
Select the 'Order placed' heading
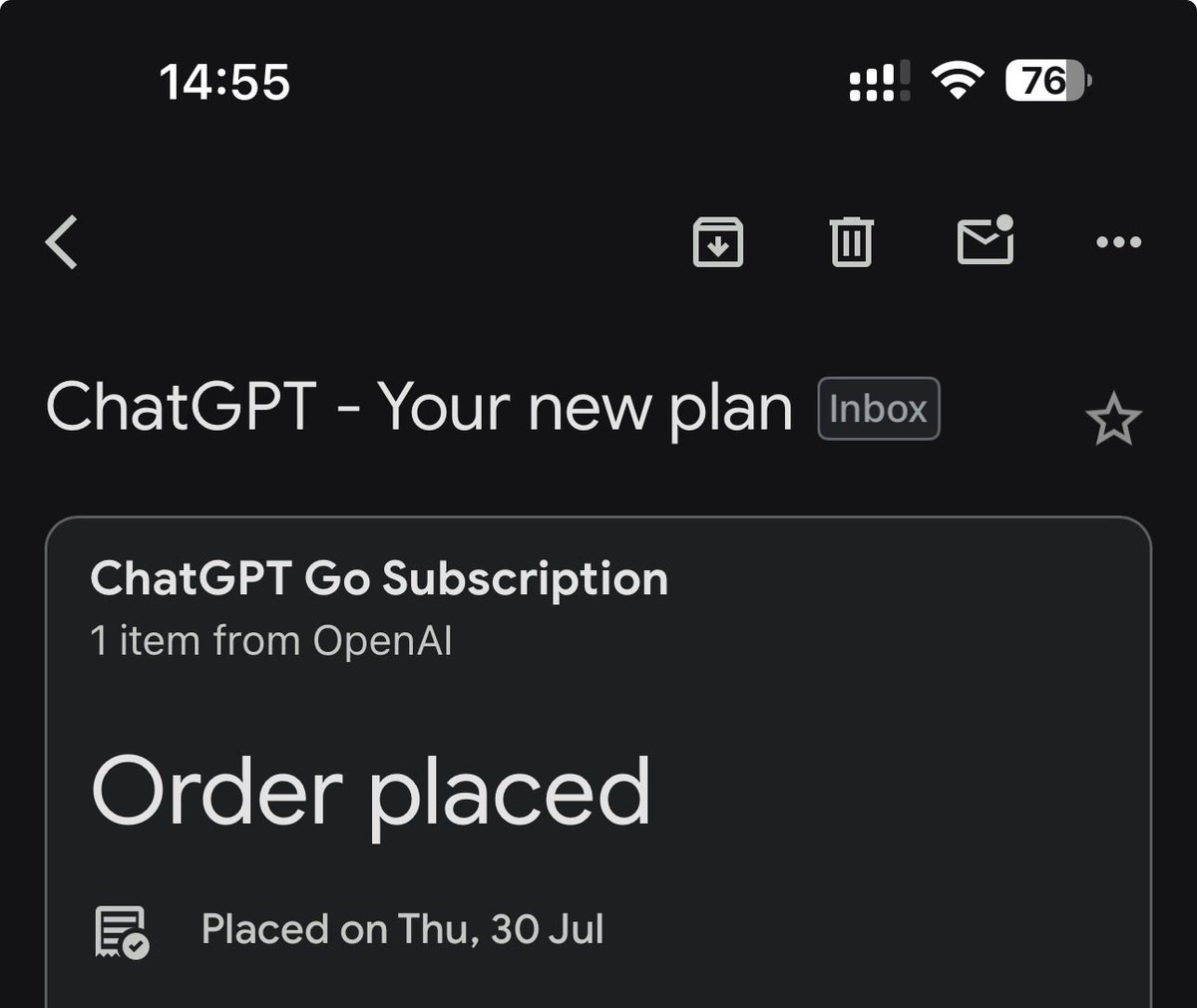(371, 792)
